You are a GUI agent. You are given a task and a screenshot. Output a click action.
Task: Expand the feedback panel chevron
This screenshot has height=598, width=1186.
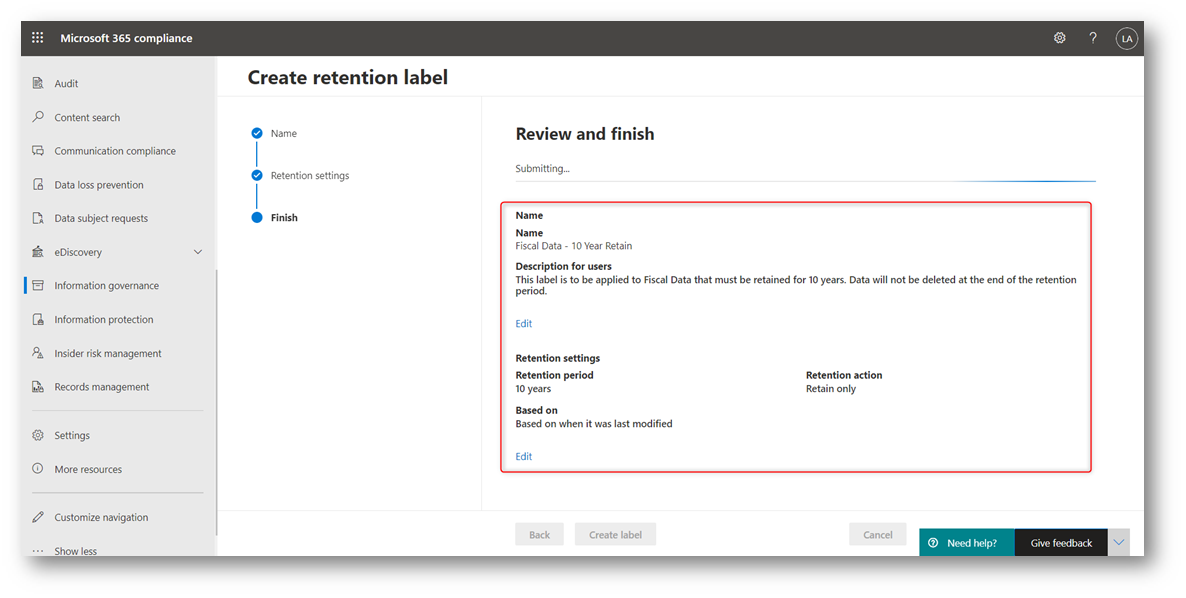(x=1119, y=542)
